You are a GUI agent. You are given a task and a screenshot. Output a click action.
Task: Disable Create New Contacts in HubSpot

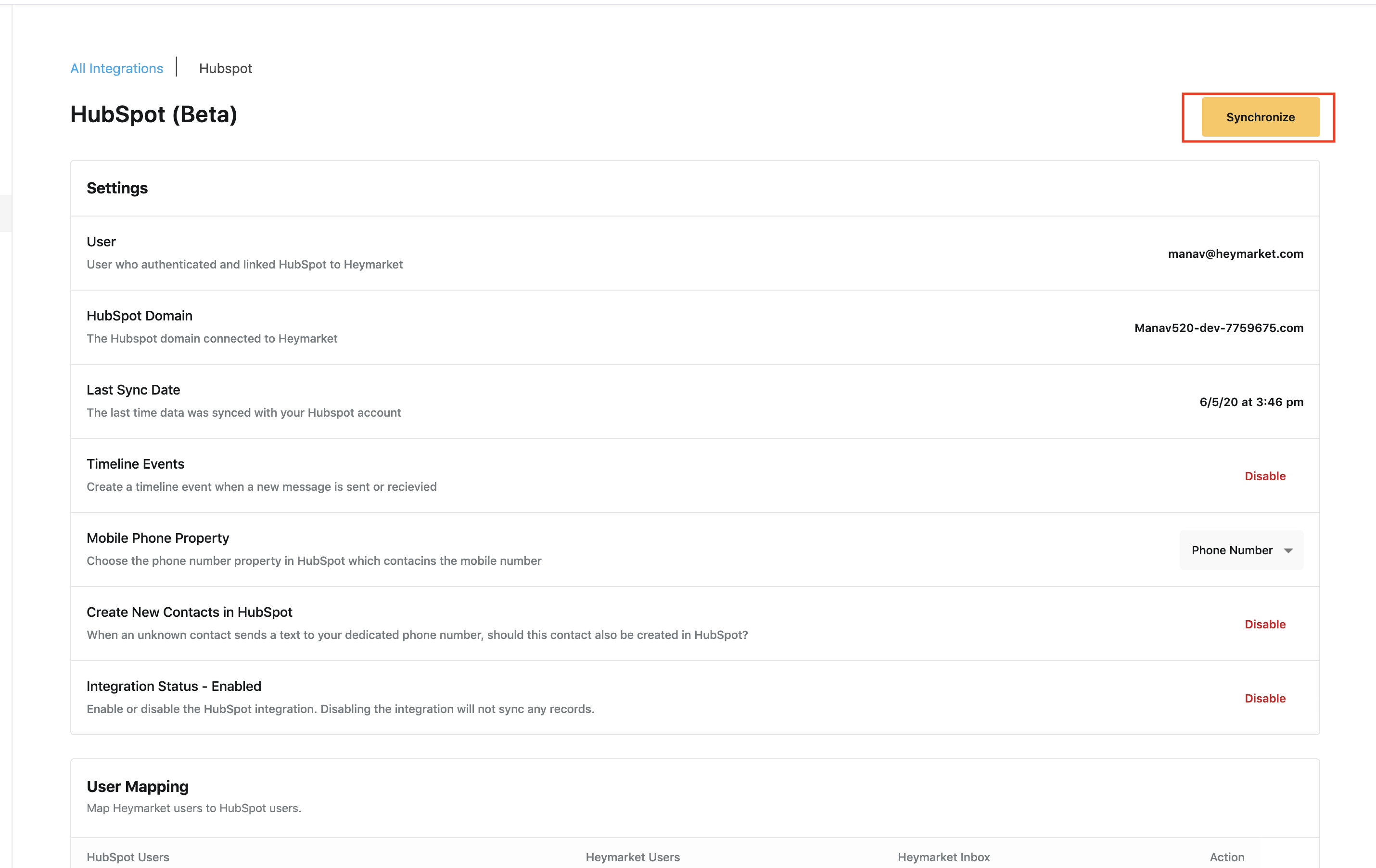tap(1264, 624)
